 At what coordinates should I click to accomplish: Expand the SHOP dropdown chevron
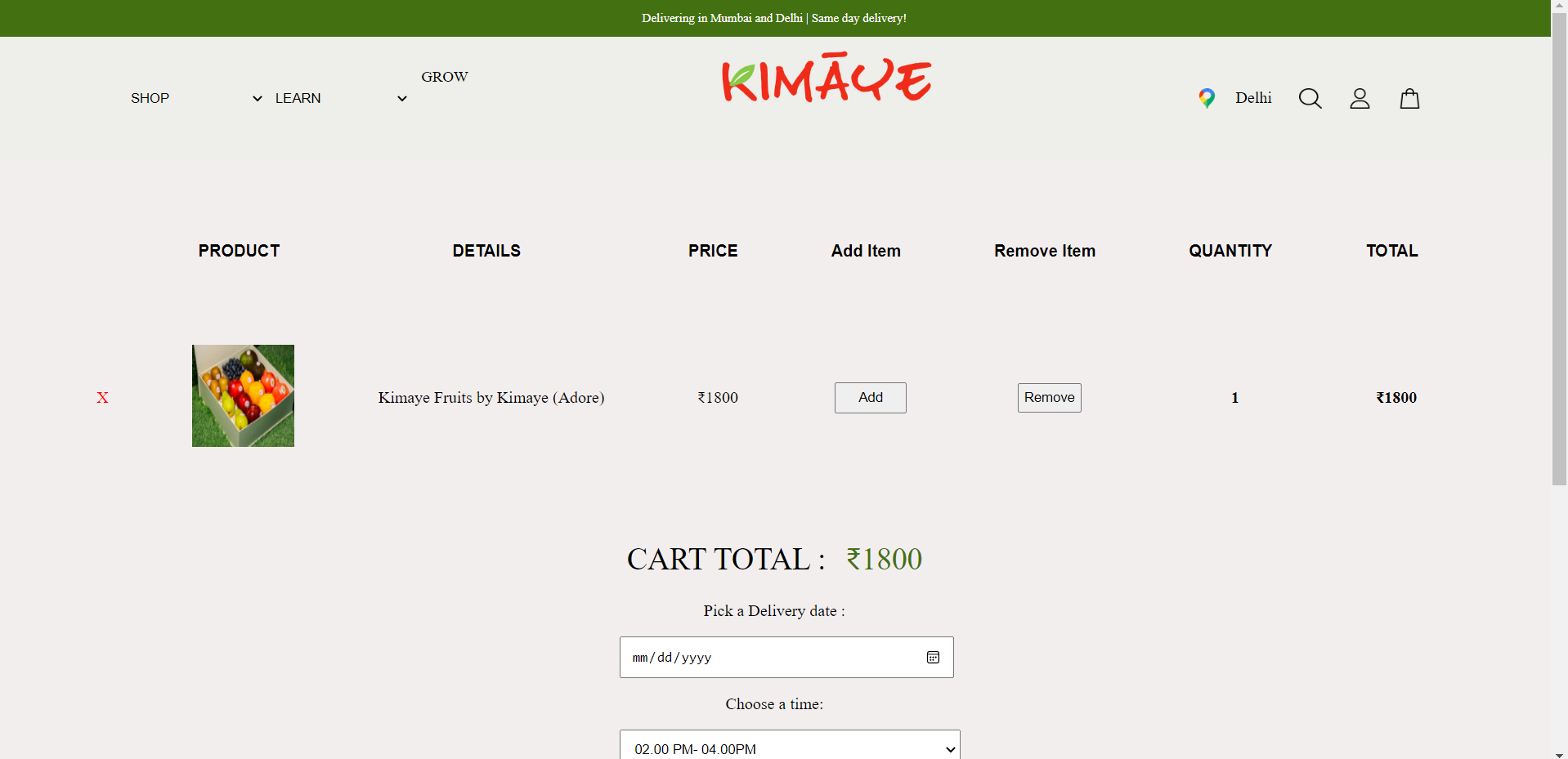coord(258,99)
